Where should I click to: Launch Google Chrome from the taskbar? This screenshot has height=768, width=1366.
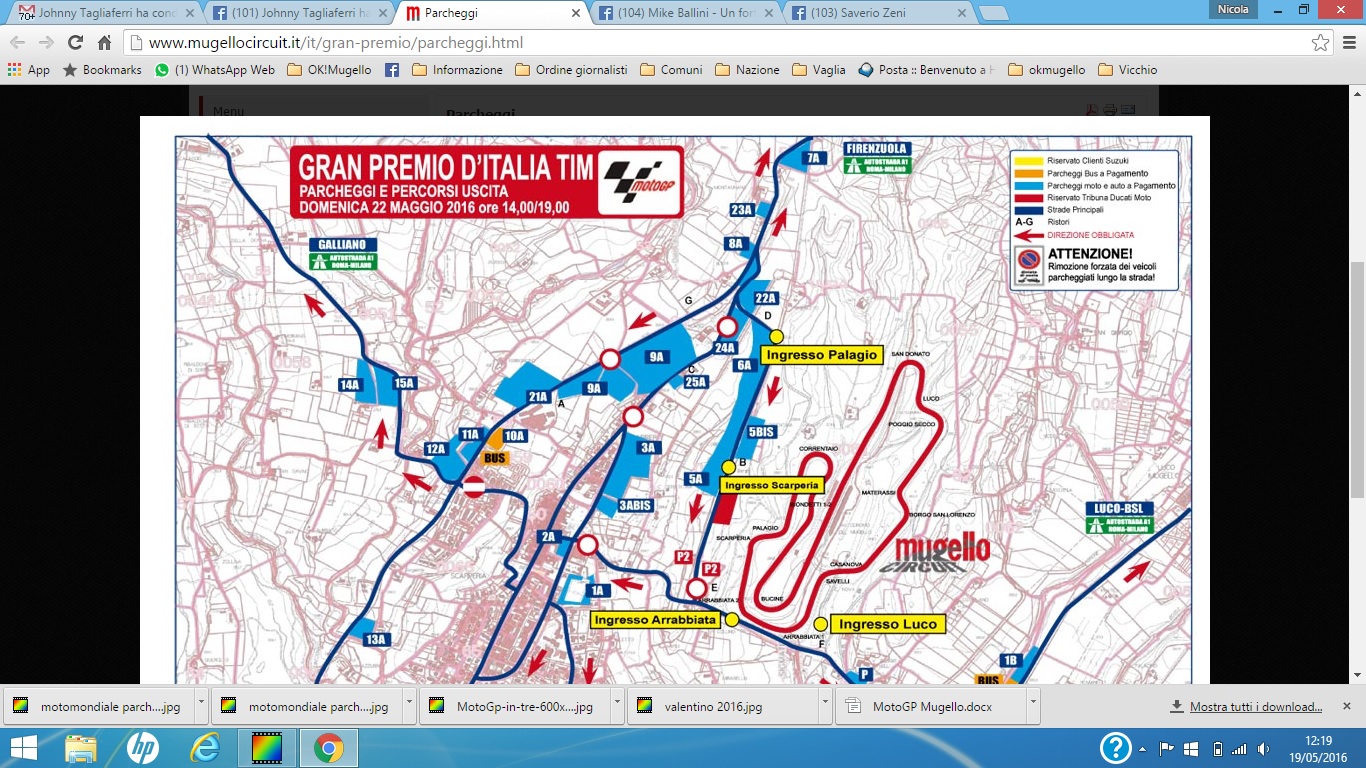click(x=328, y=748)
